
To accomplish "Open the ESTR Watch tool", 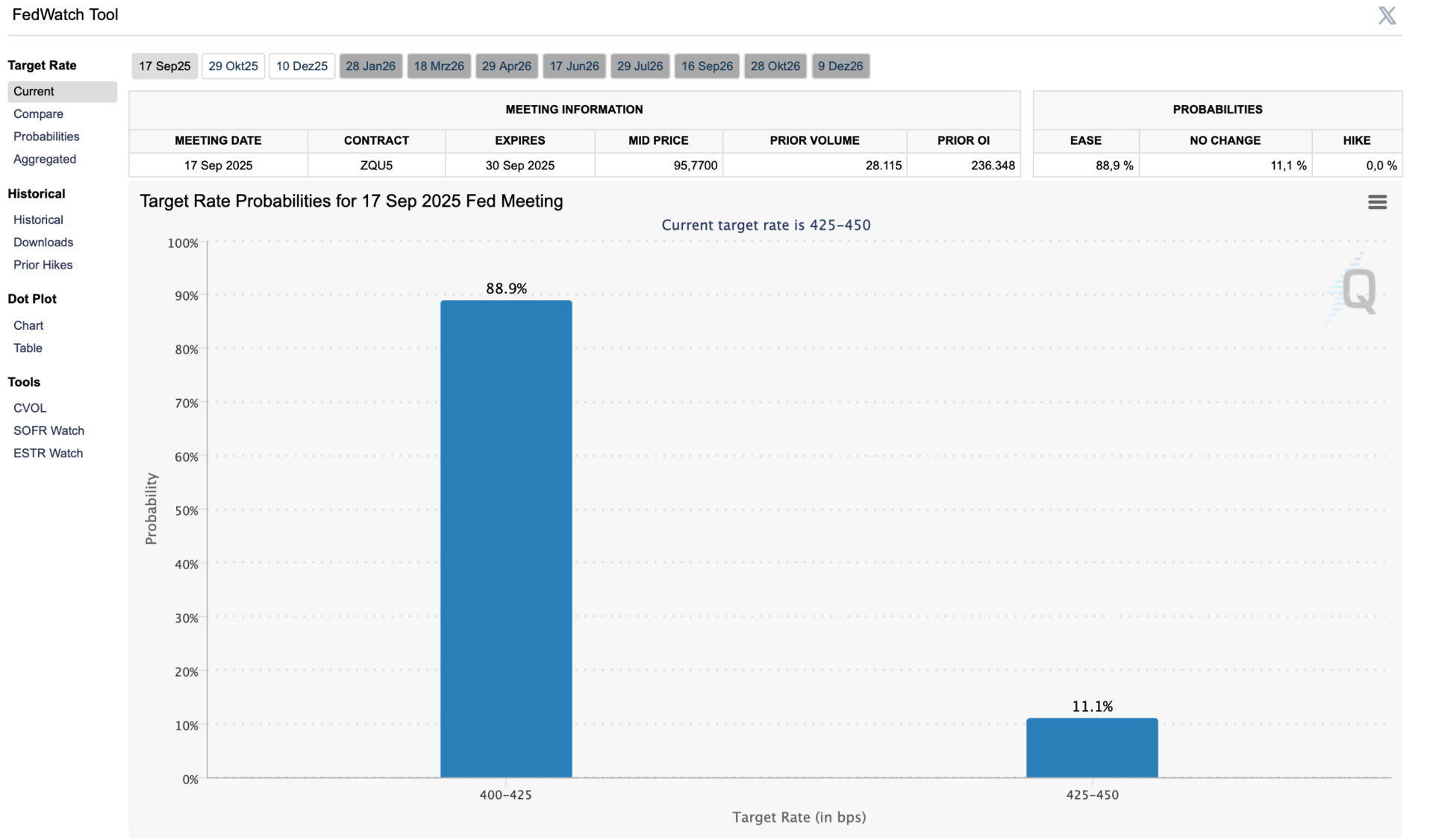I will pos(48,453).
